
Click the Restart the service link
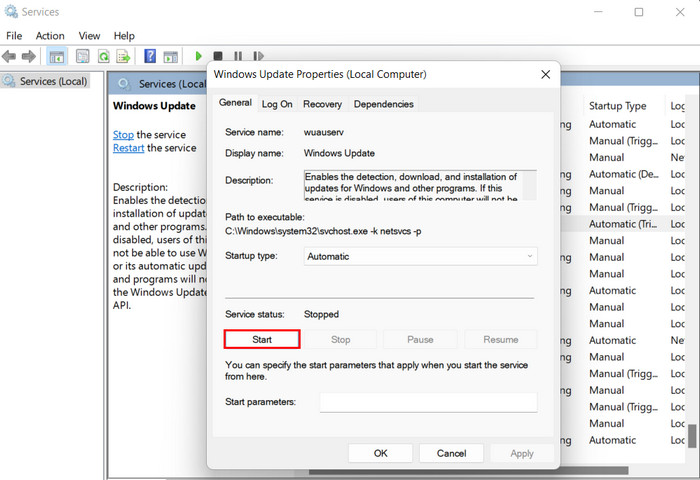(128, 148)
